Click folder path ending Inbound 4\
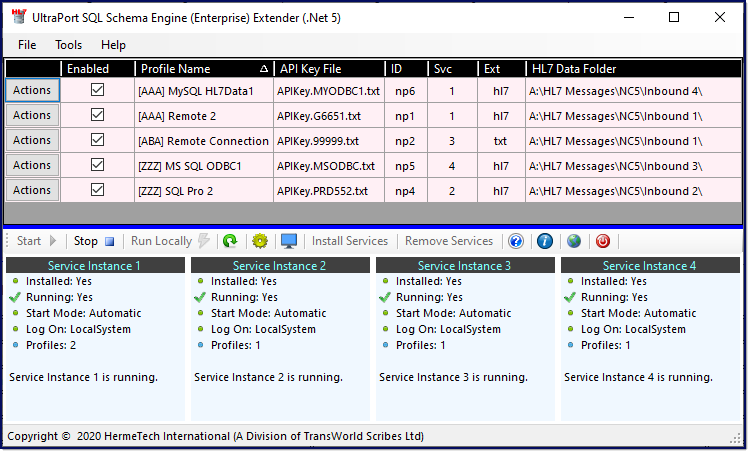Viewport: 750px width, 453px height. 633,91
